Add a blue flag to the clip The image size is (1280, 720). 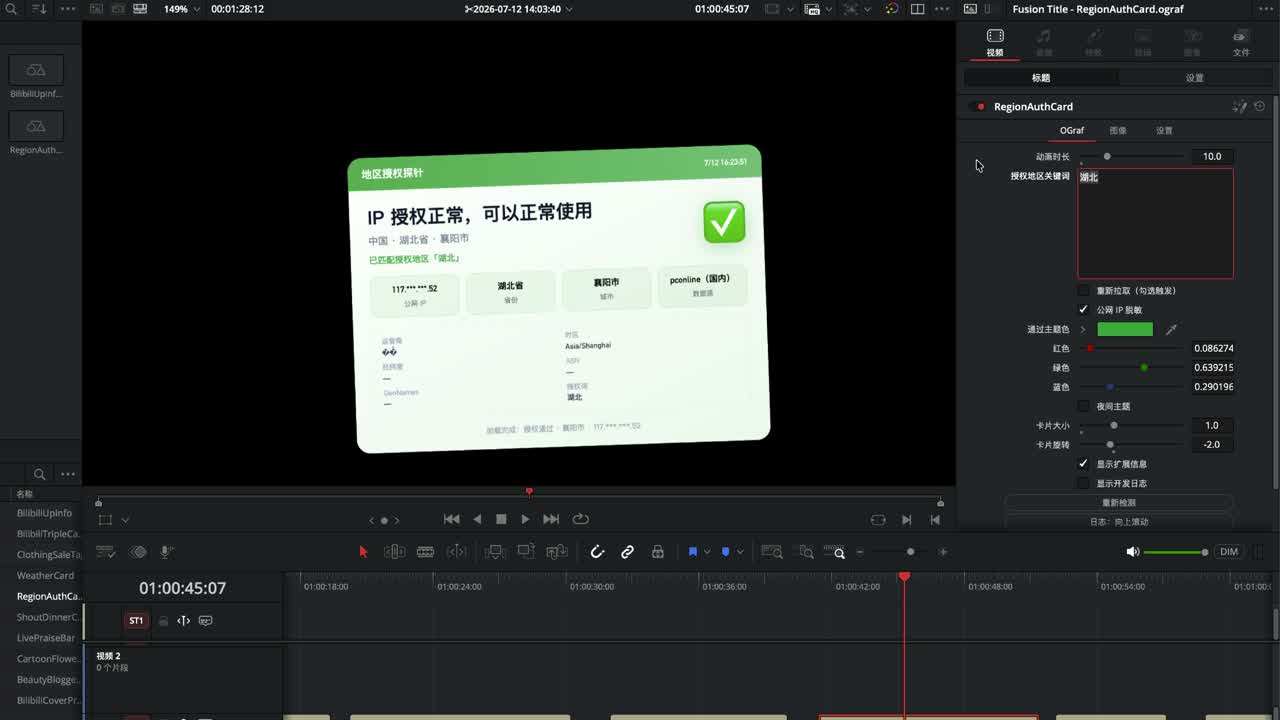click(692, 551)
